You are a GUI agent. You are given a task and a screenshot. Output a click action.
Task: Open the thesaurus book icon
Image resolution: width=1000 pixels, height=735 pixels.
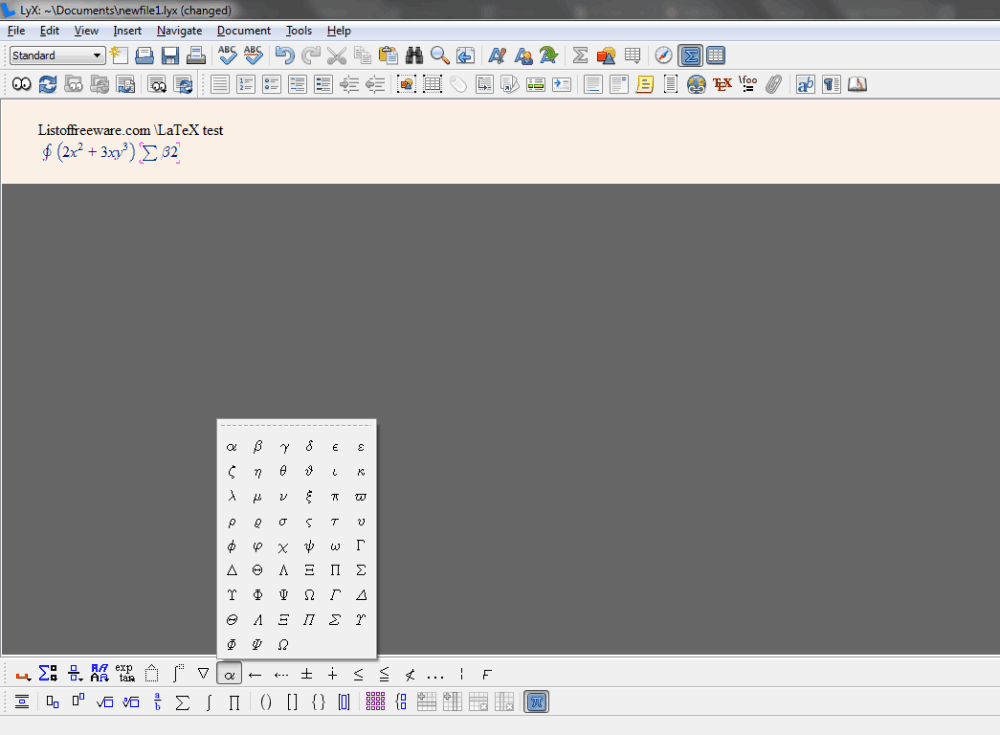coord(857,84)
